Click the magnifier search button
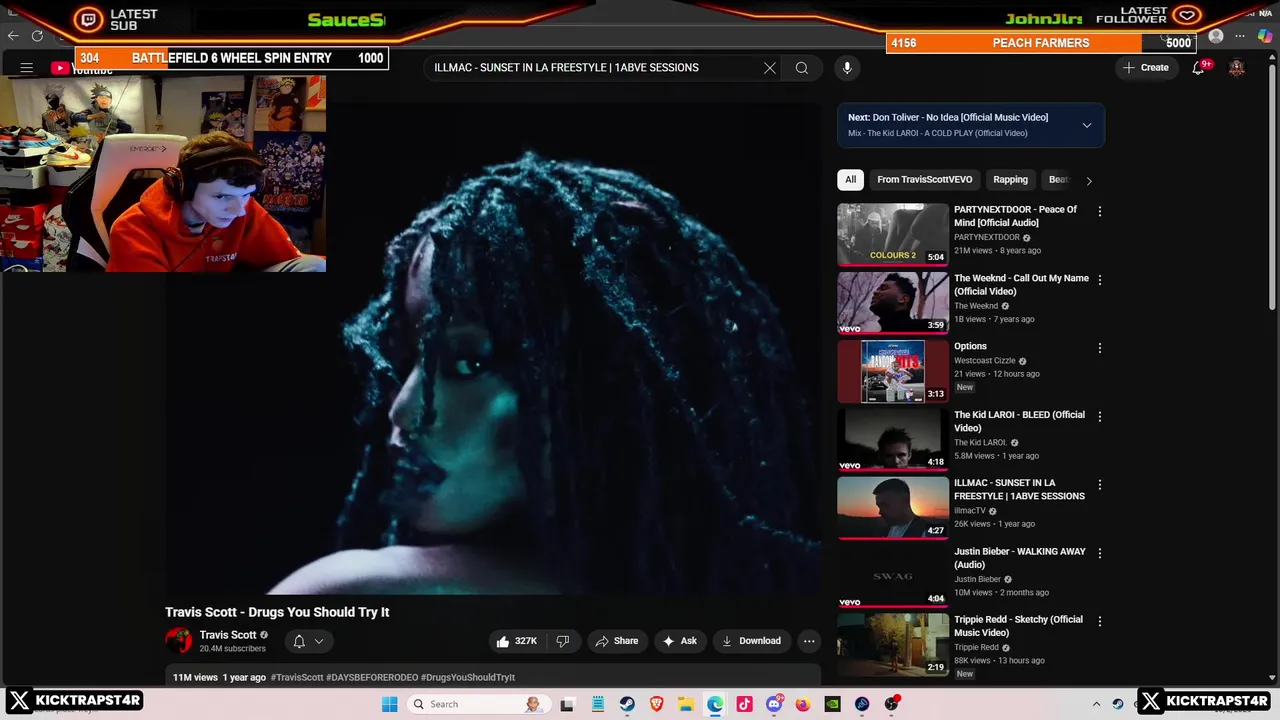The height and width of the screenshot is (720, 1280). 802,68
